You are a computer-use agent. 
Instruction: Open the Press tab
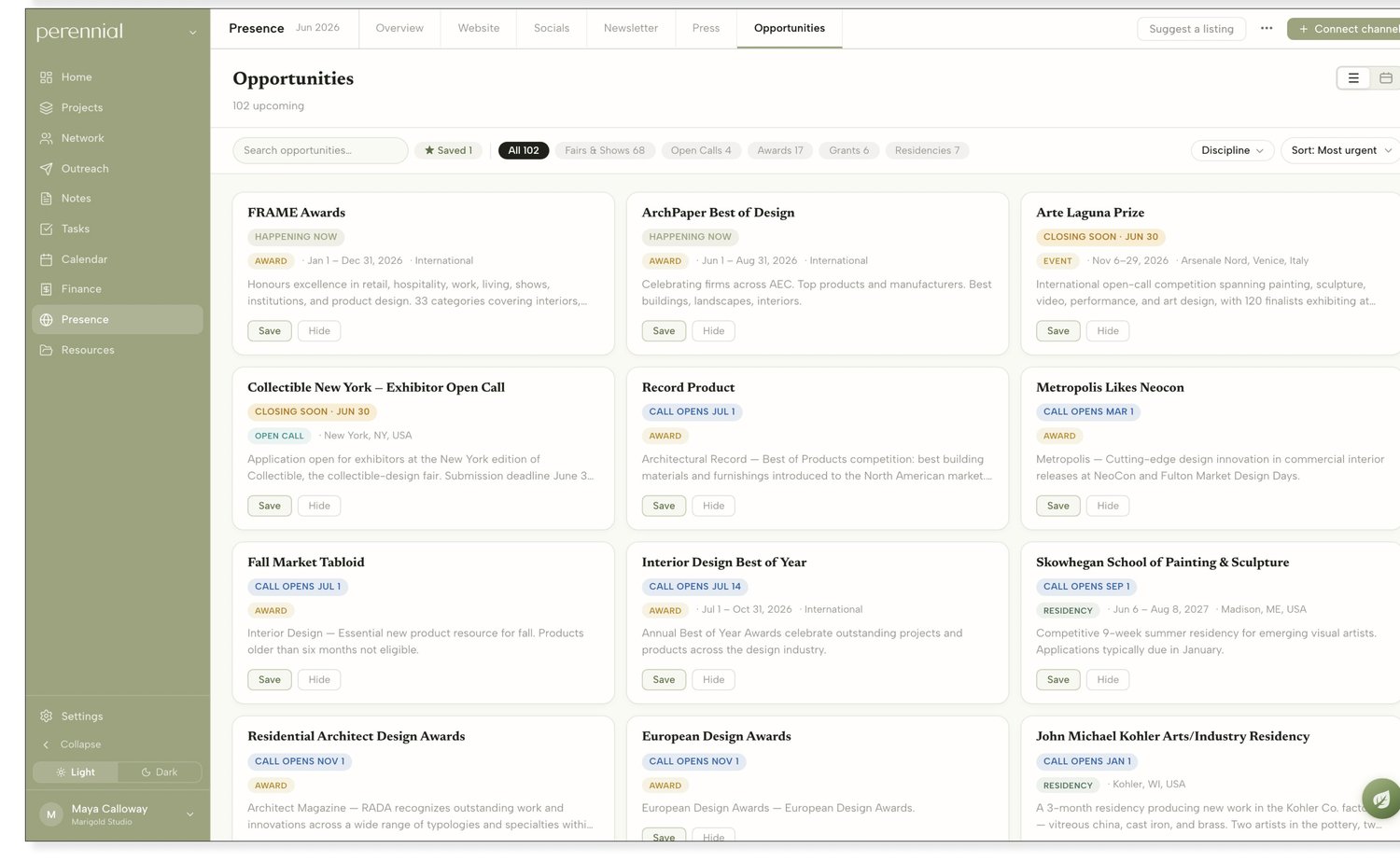point(707,28)
